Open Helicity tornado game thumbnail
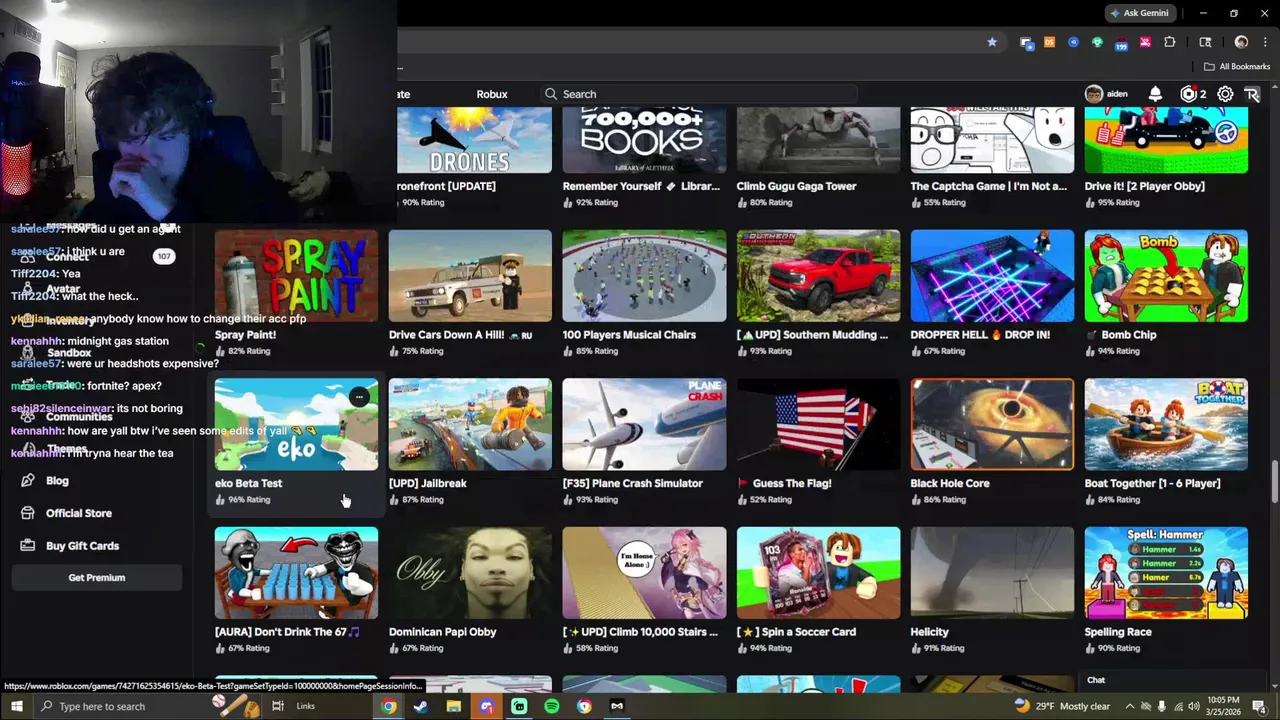The image size is (1280, 720). click(x=992, y=573)
